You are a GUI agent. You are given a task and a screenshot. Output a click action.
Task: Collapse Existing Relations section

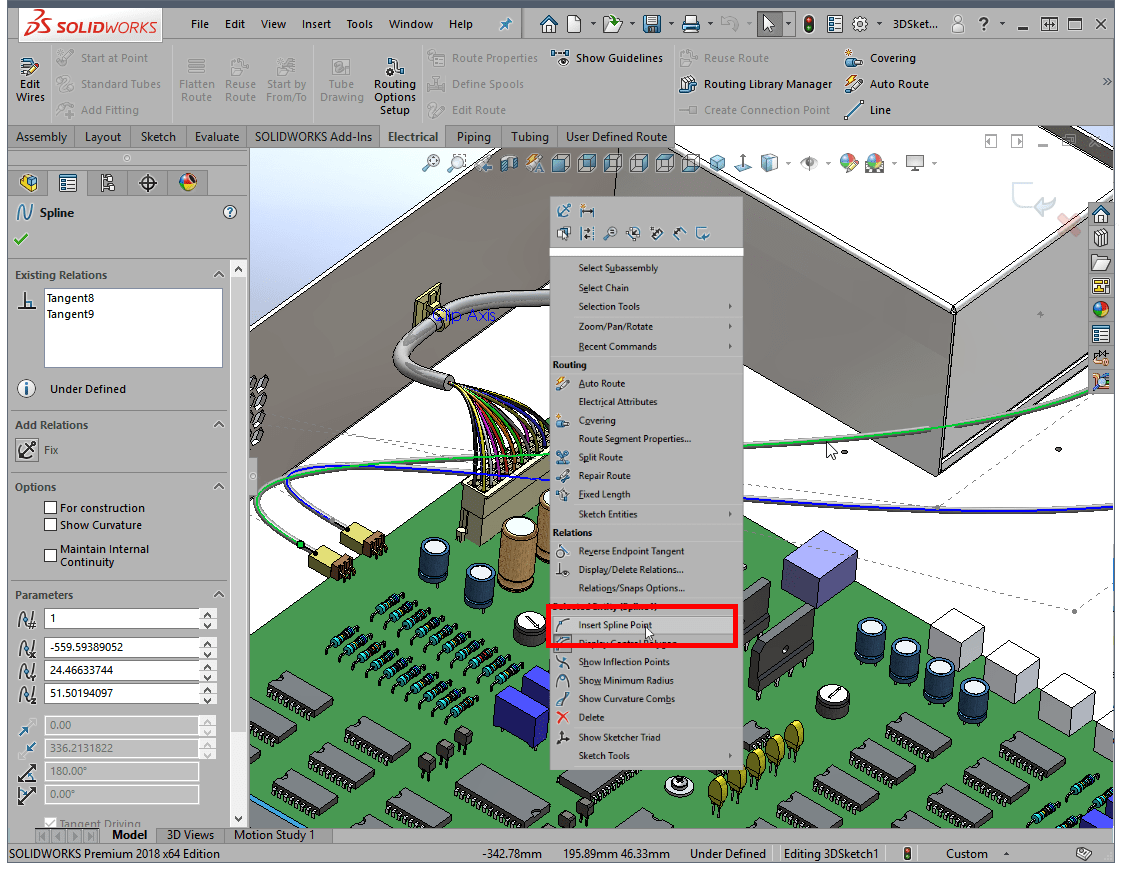point(219,275)
